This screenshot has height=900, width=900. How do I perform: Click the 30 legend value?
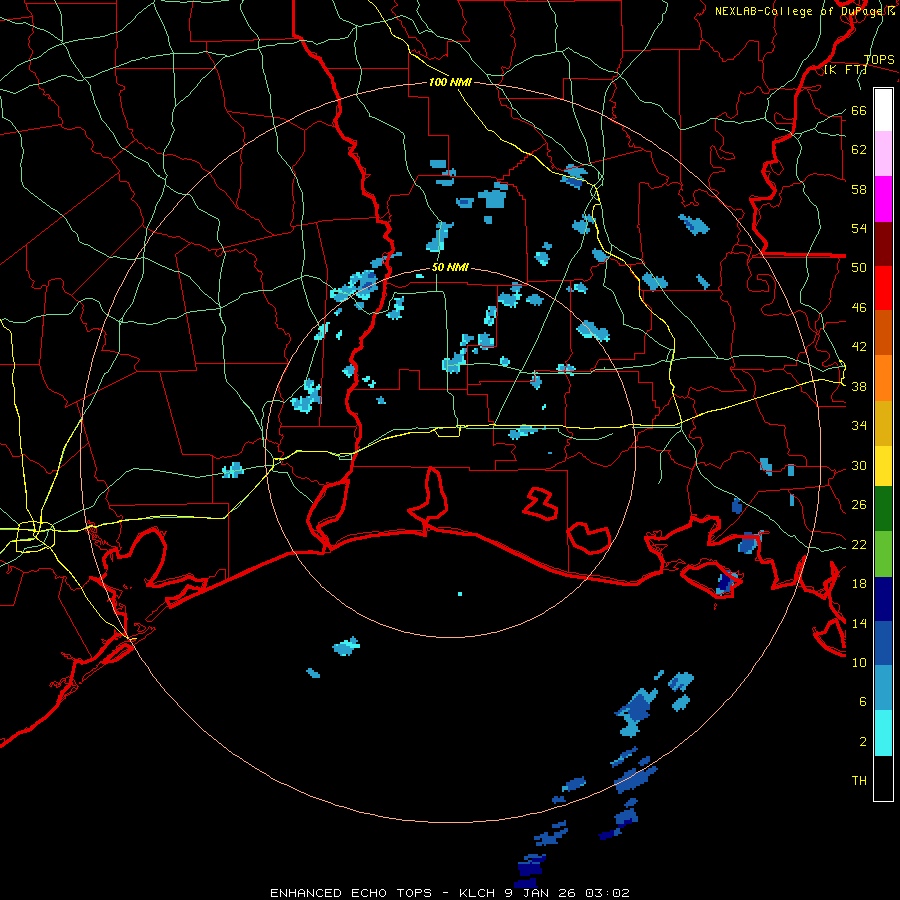[859, 465]
